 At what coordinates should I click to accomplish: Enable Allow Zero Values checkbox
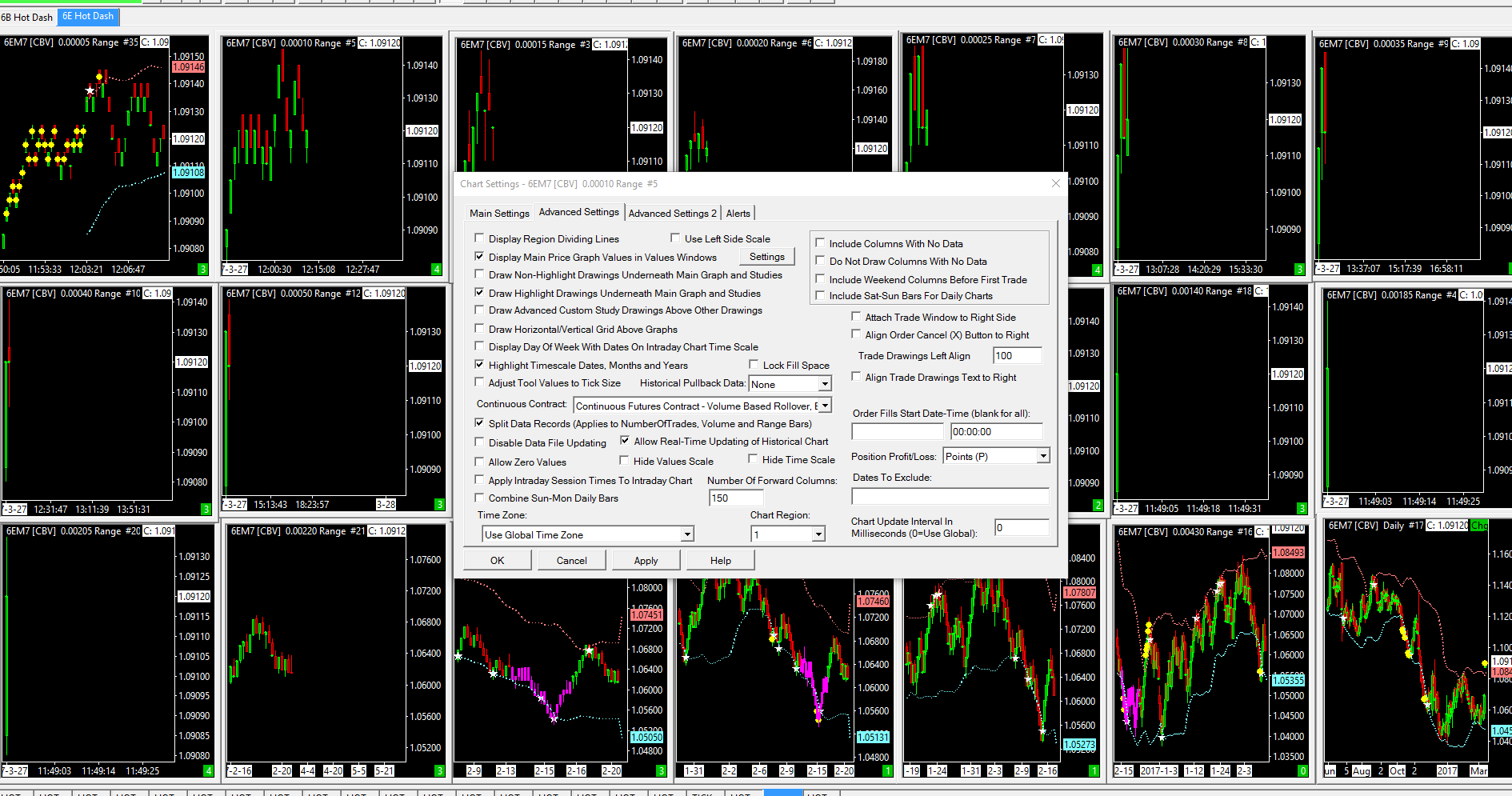[479, 462]
